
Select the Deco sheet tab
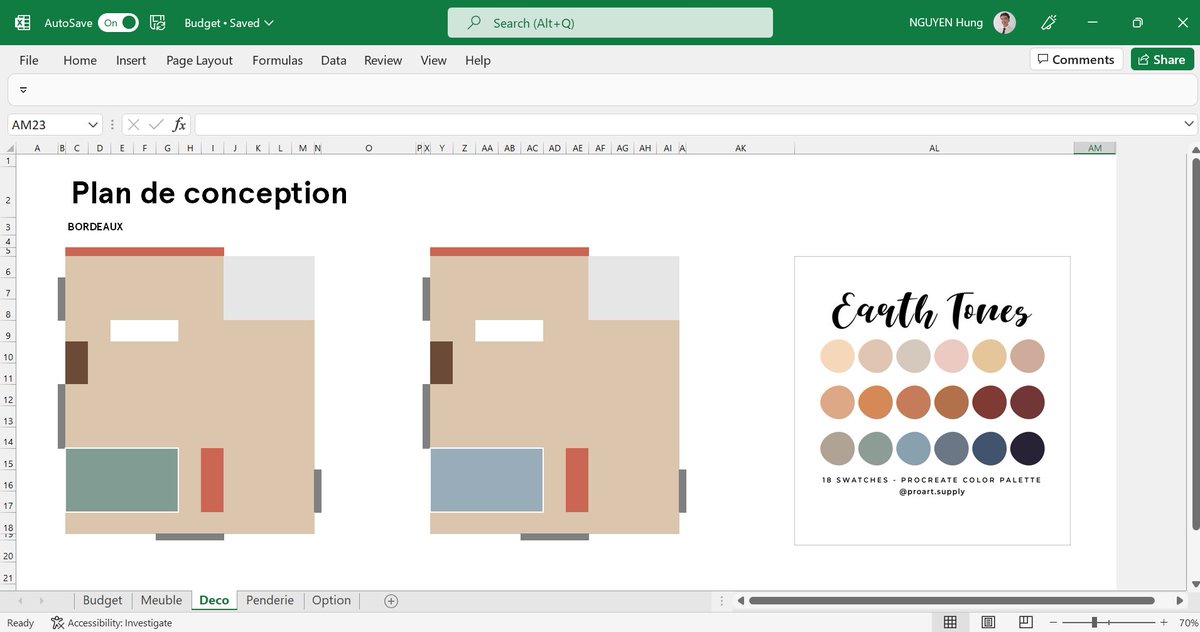coord(214,600)
